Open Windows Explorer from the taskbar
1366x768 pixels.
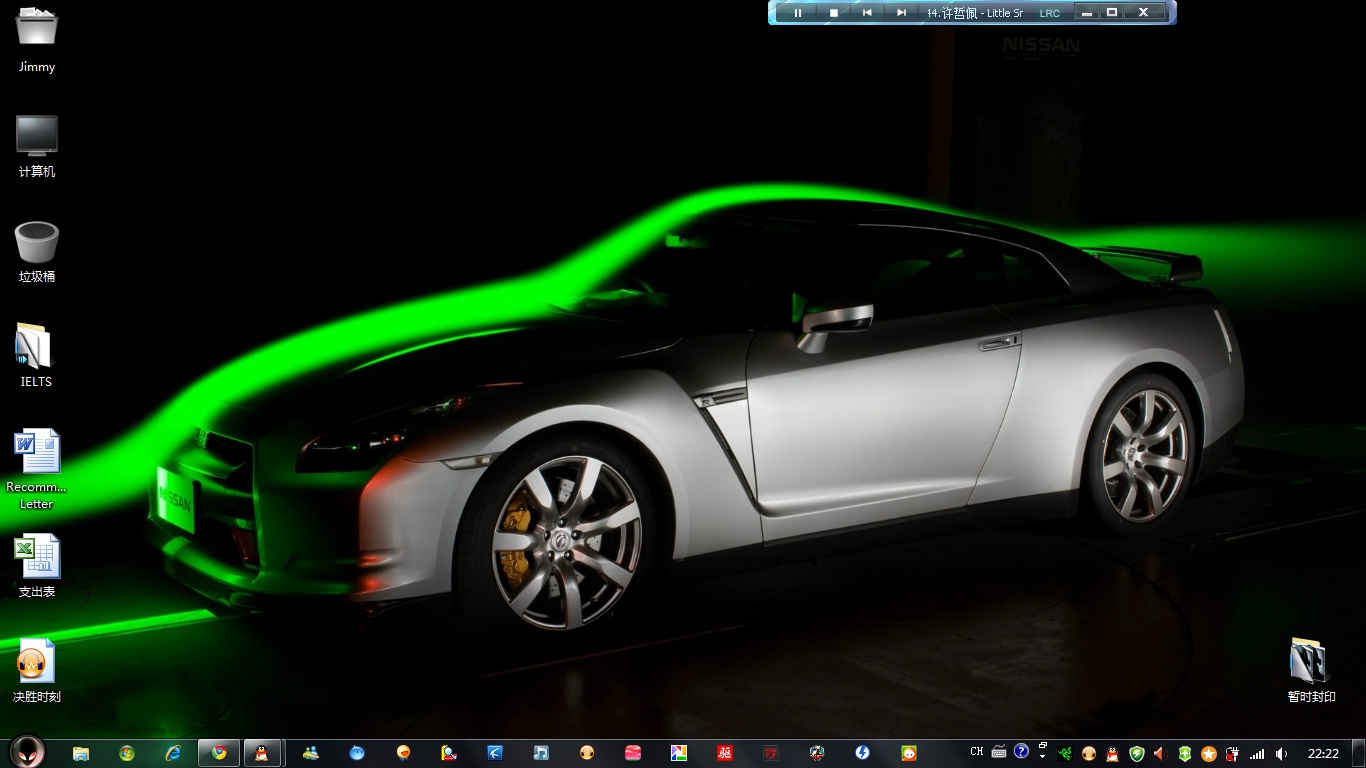coord(81,753)
